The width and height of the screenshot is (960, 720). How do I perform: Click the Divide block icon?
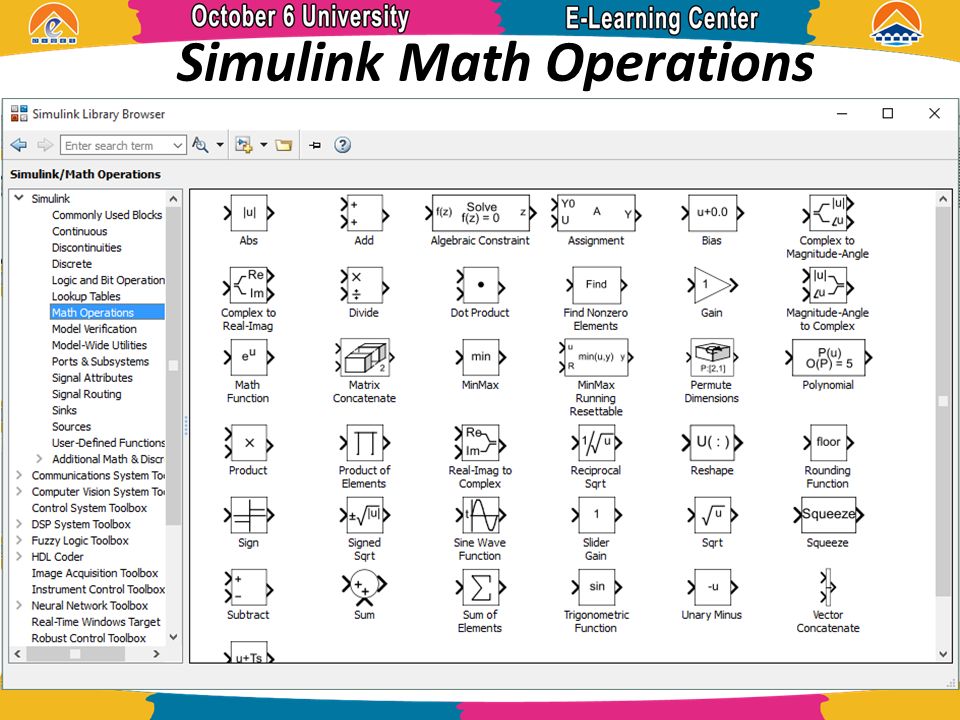tap(364, 285)
